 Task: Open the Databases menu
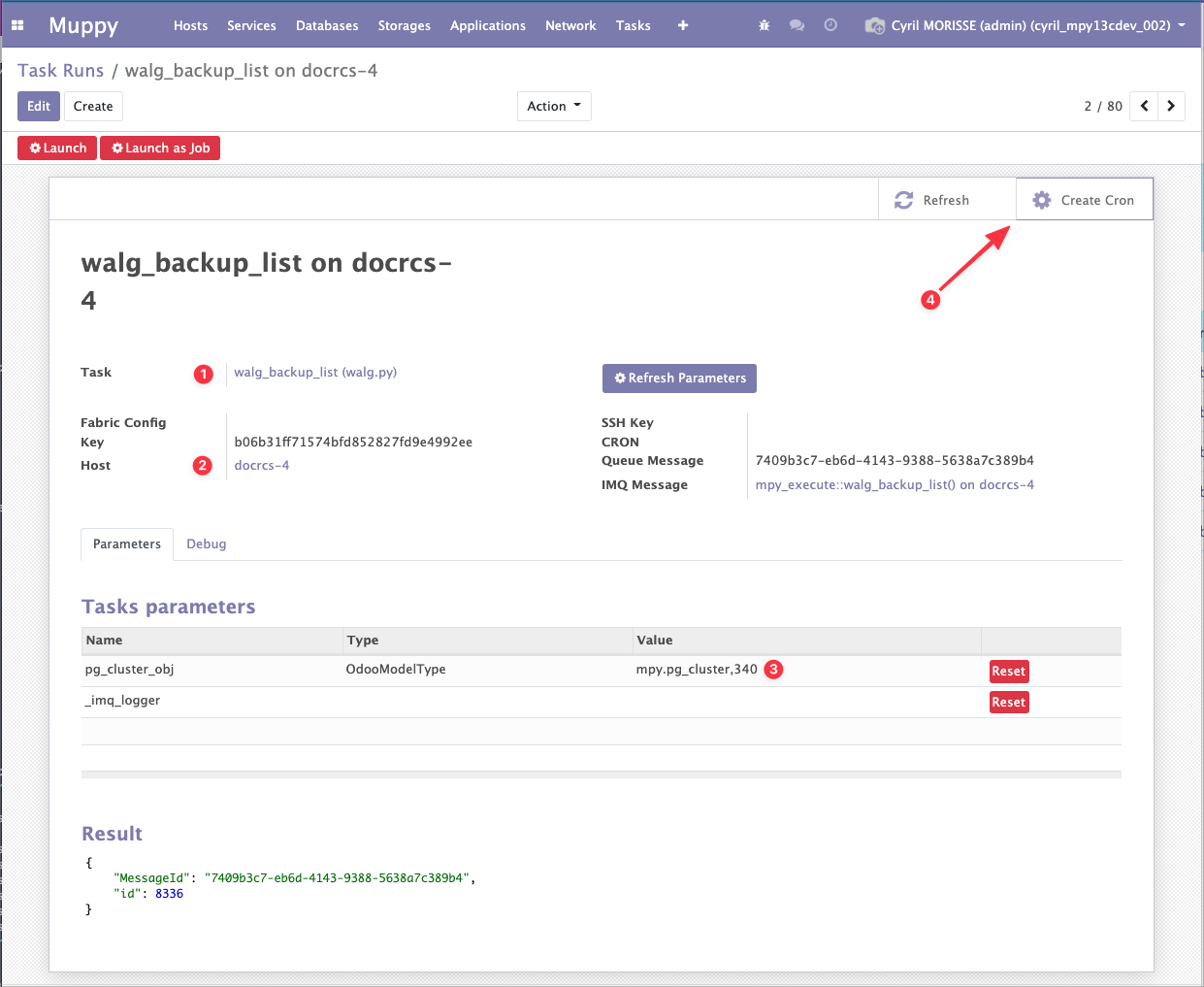(327, 25)
